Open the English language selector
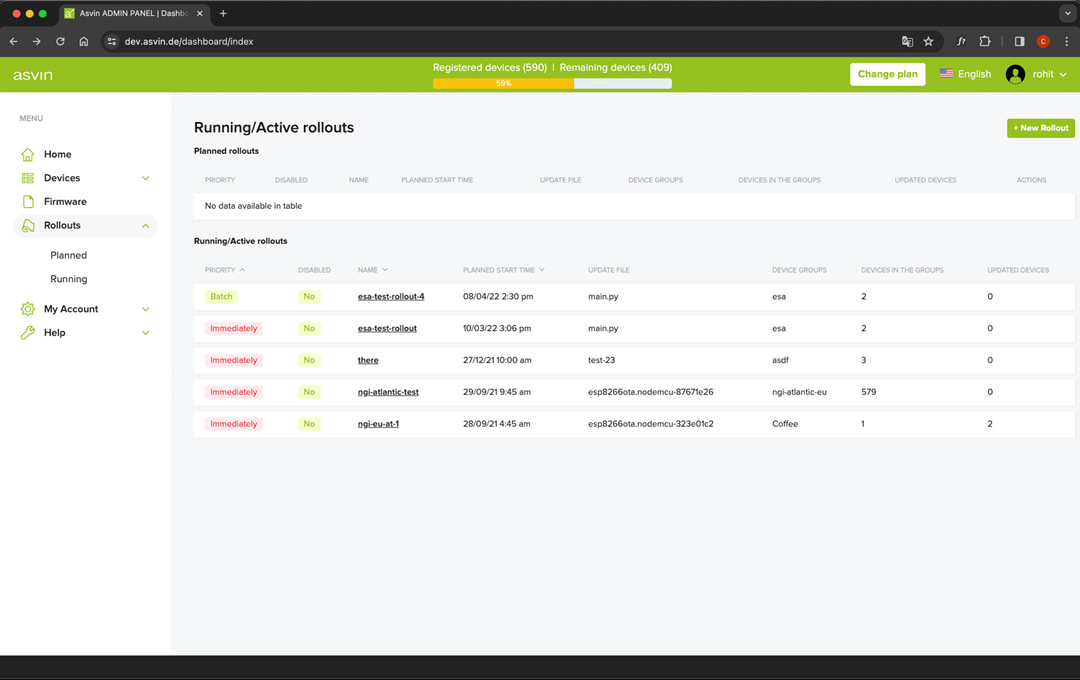 (965, 74)
